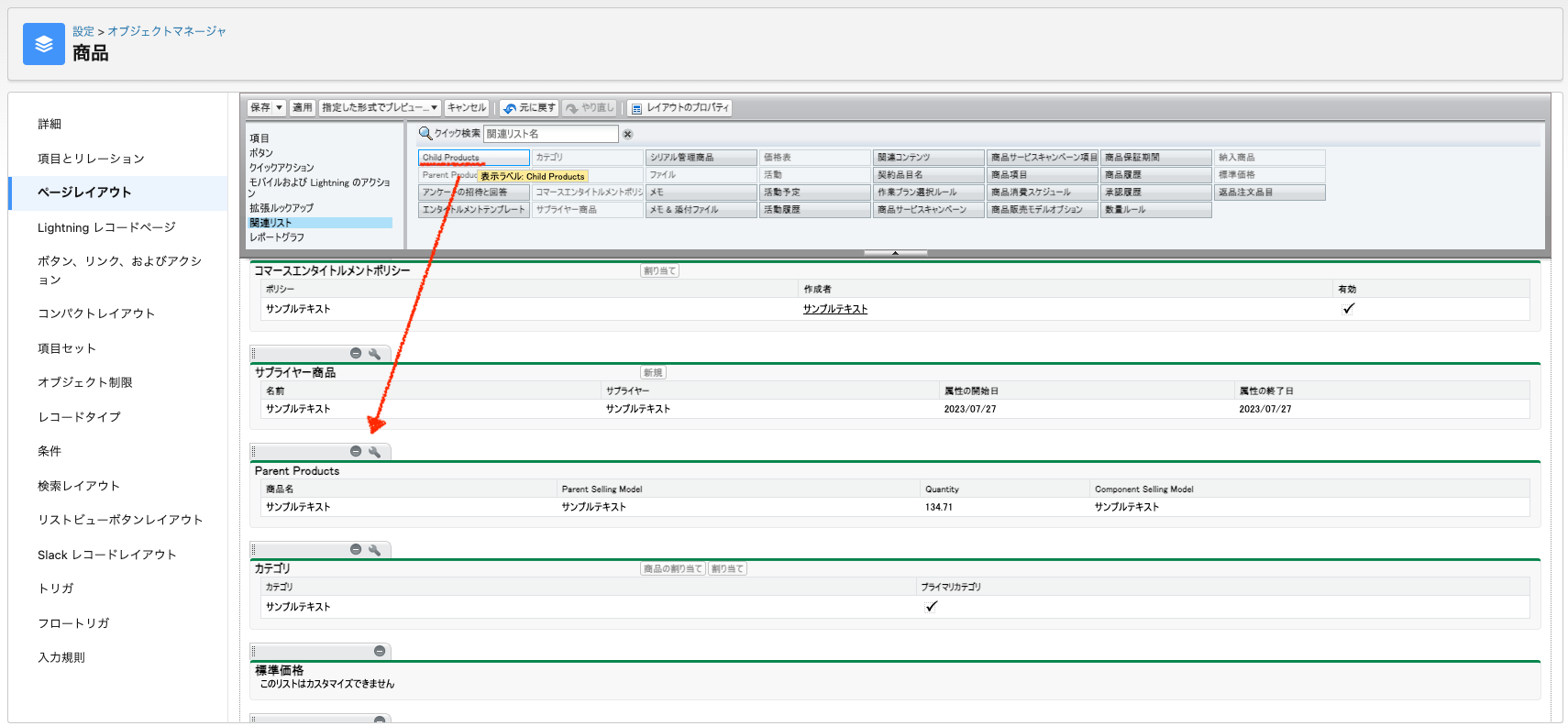This screenshot has width=1568, height=726.
Task: Open レコードタイプ in the sidebar
Action: pos(79,417)
